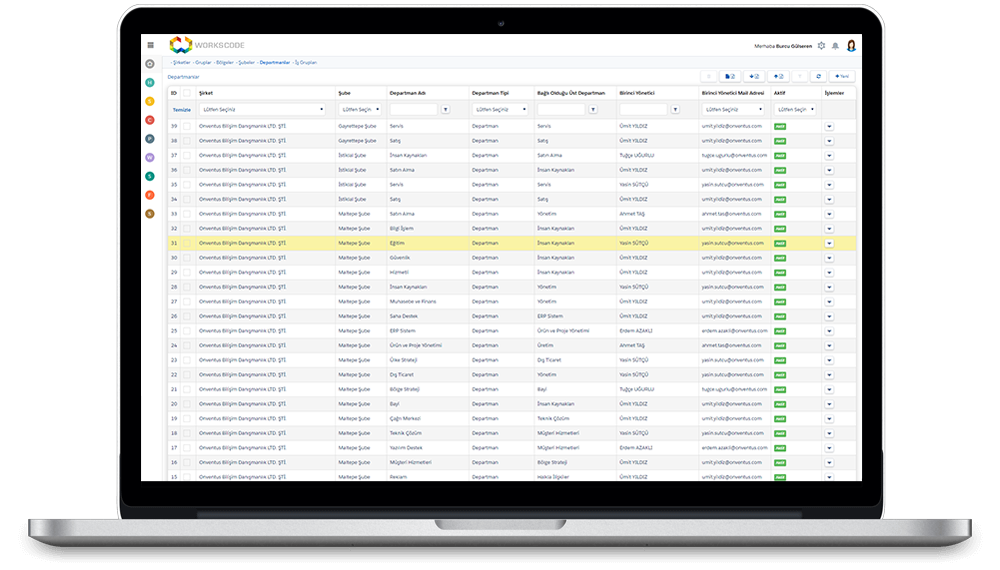
Task: Click the green Aktif badge in row 39
Action: click(x=780, y=126)
